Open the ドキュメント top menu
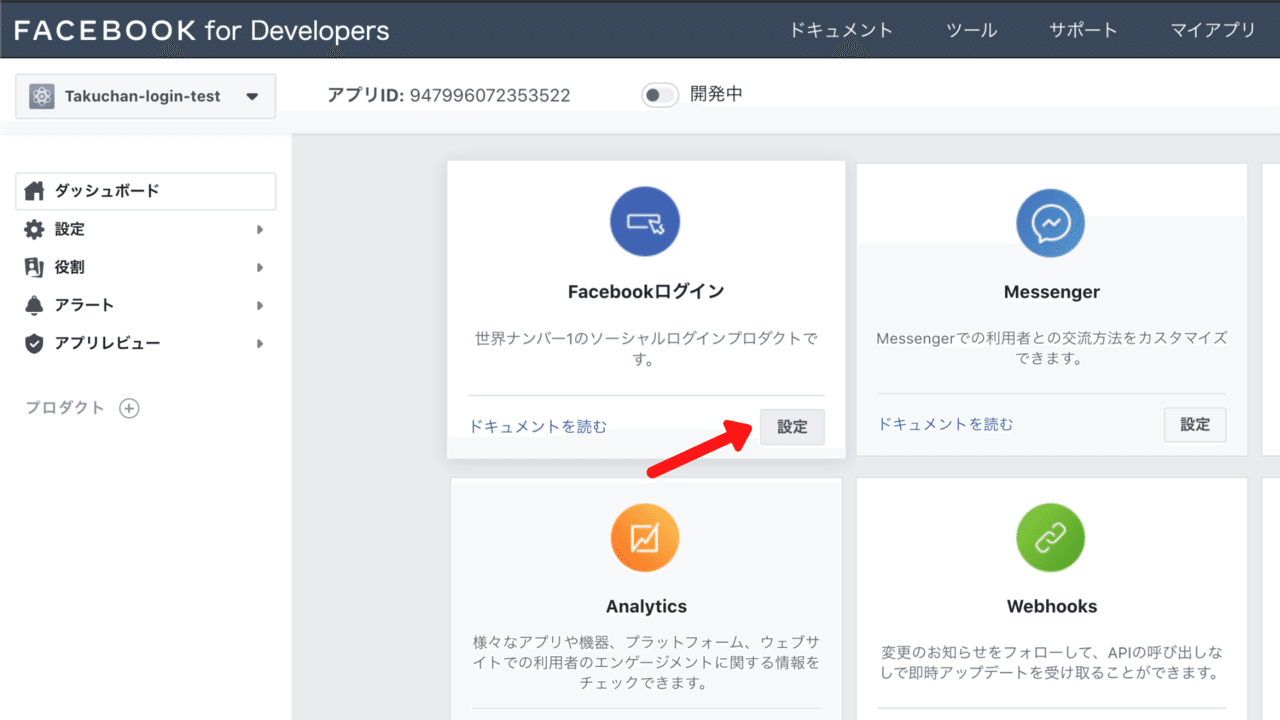This screenshot has height=720, width=1280. (x=841, y=30)
